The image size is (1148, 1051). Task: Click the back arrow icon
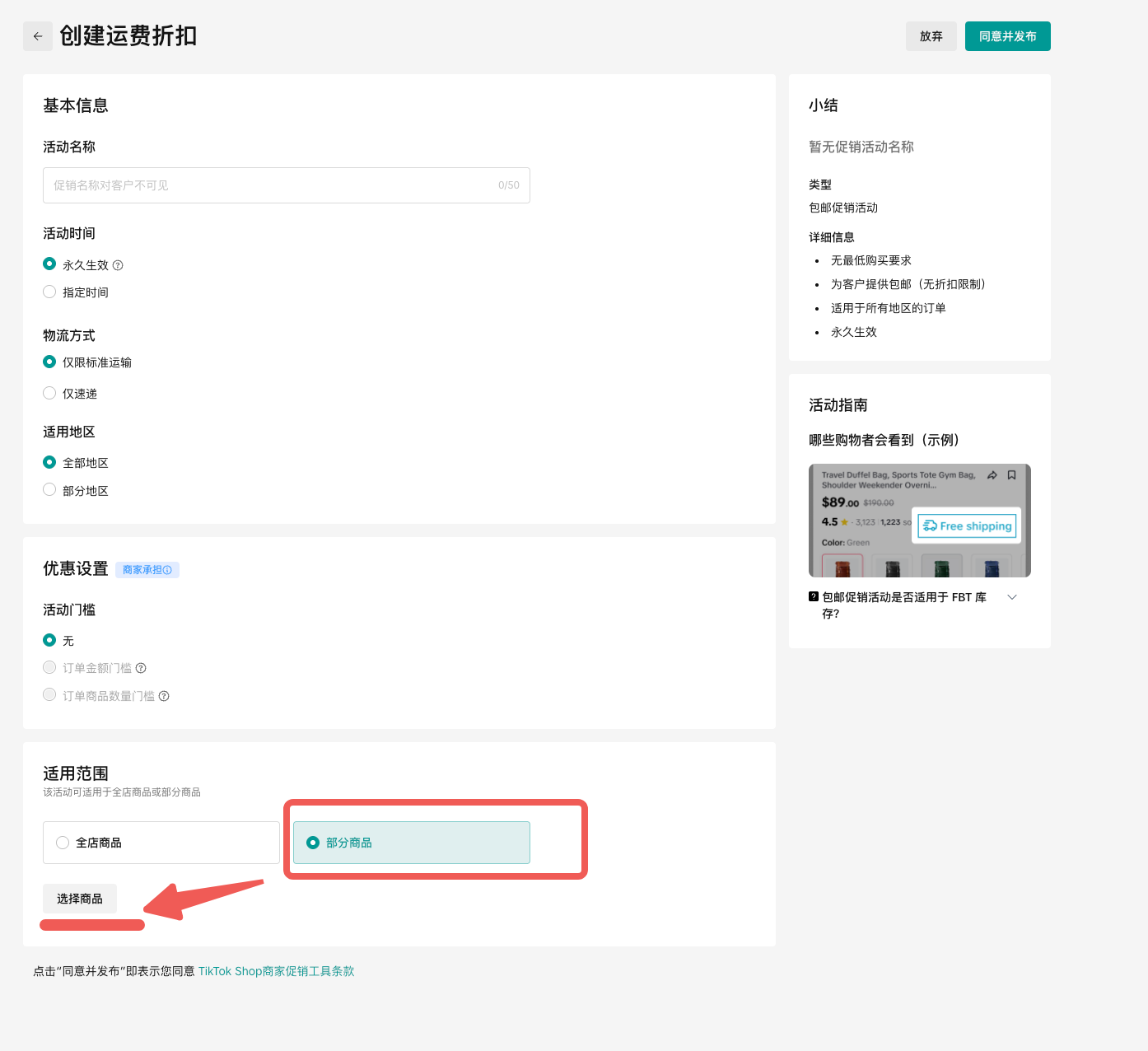click(38, 36)
